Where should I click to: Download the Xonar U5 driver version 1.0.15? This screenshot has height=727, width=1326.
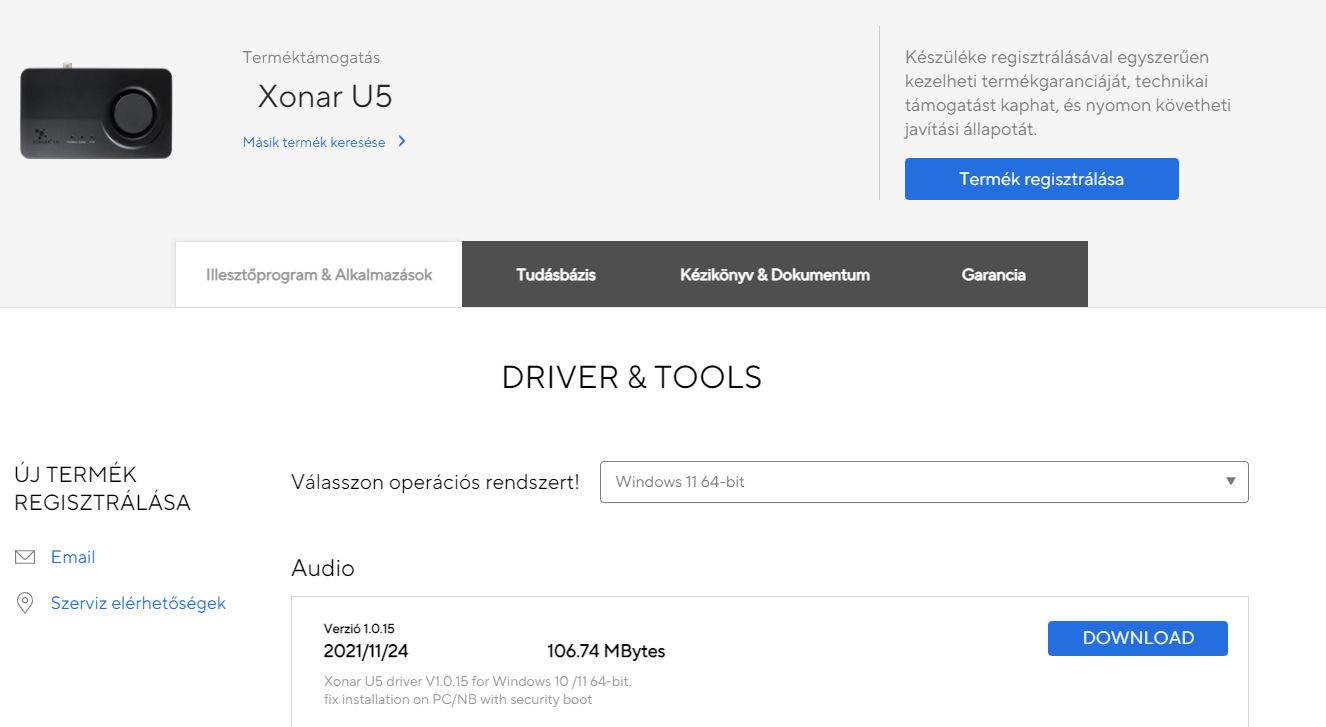click(1138, 638)
